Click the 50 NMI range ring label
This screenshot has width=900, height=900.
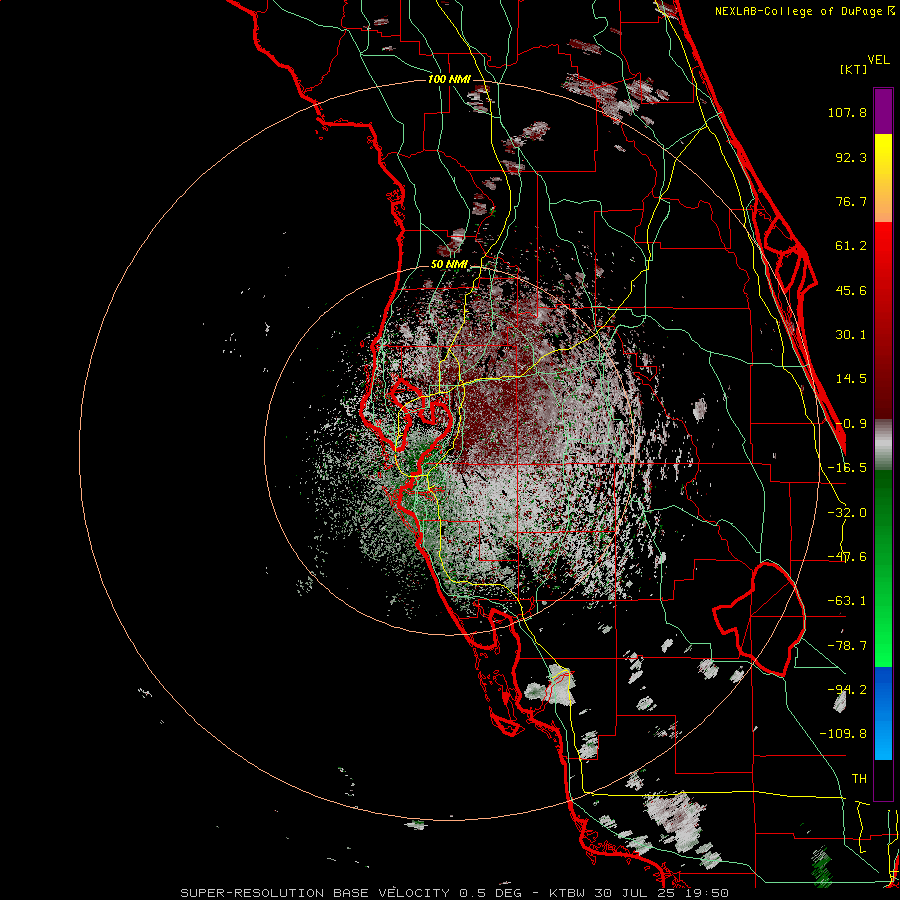click(449, 265)
